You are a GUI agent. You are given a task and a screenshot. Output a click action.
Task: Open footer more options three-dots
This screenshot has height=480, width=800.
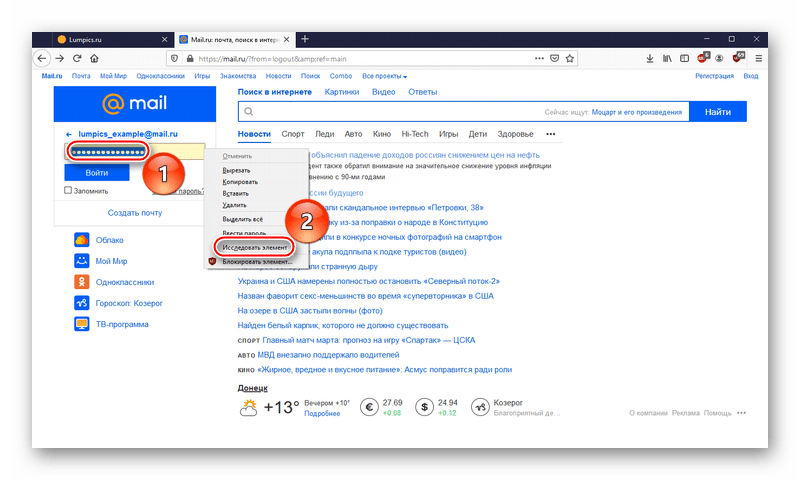(x=741, y=413)
